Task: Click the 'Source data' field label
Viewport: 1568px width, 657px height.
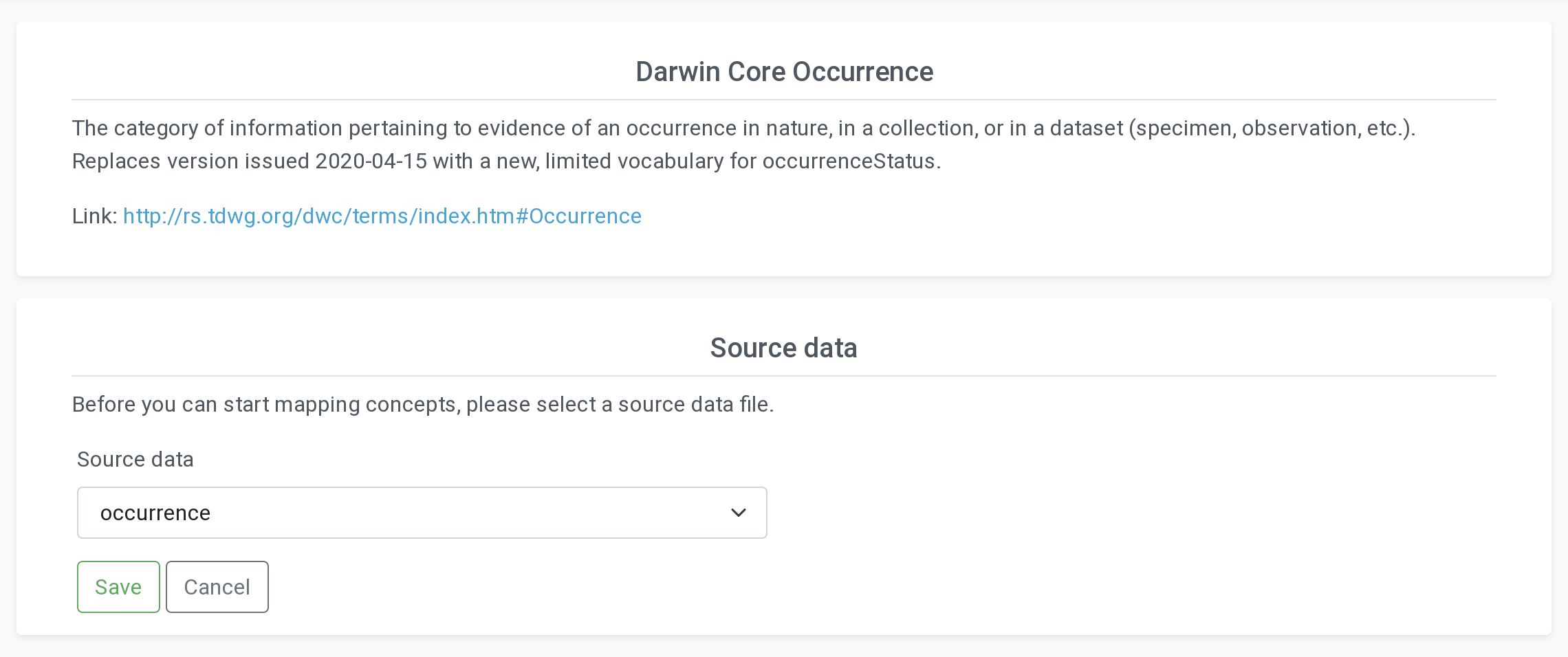Action: pos(135,459)
